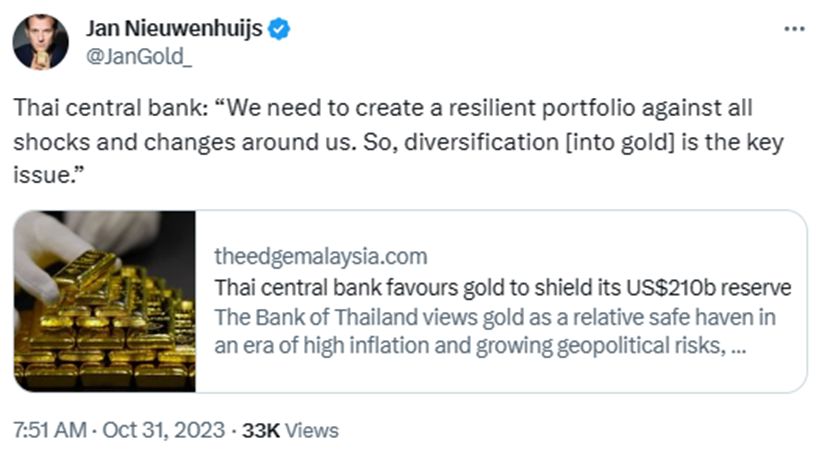Click the 33K view count number
Image resolution: width=819 pixels, height=450 pixels.
coord(262,431)
